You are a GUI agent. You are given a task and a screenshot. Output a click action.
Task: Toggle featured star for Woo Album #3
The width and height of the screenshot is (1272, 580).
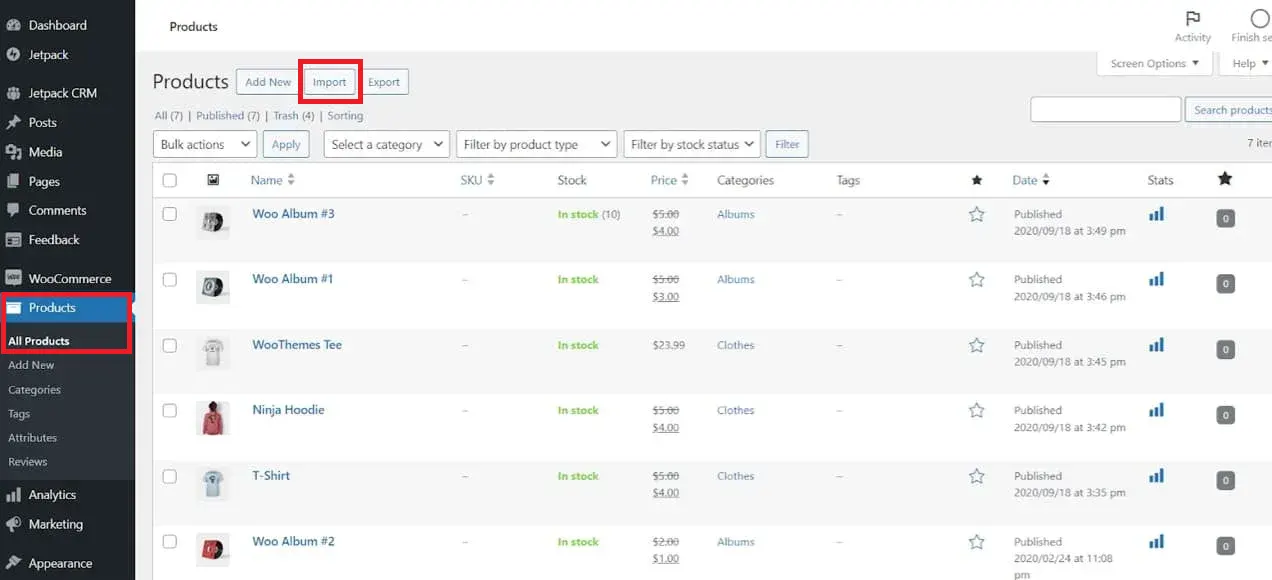click(x=977, y=214)
